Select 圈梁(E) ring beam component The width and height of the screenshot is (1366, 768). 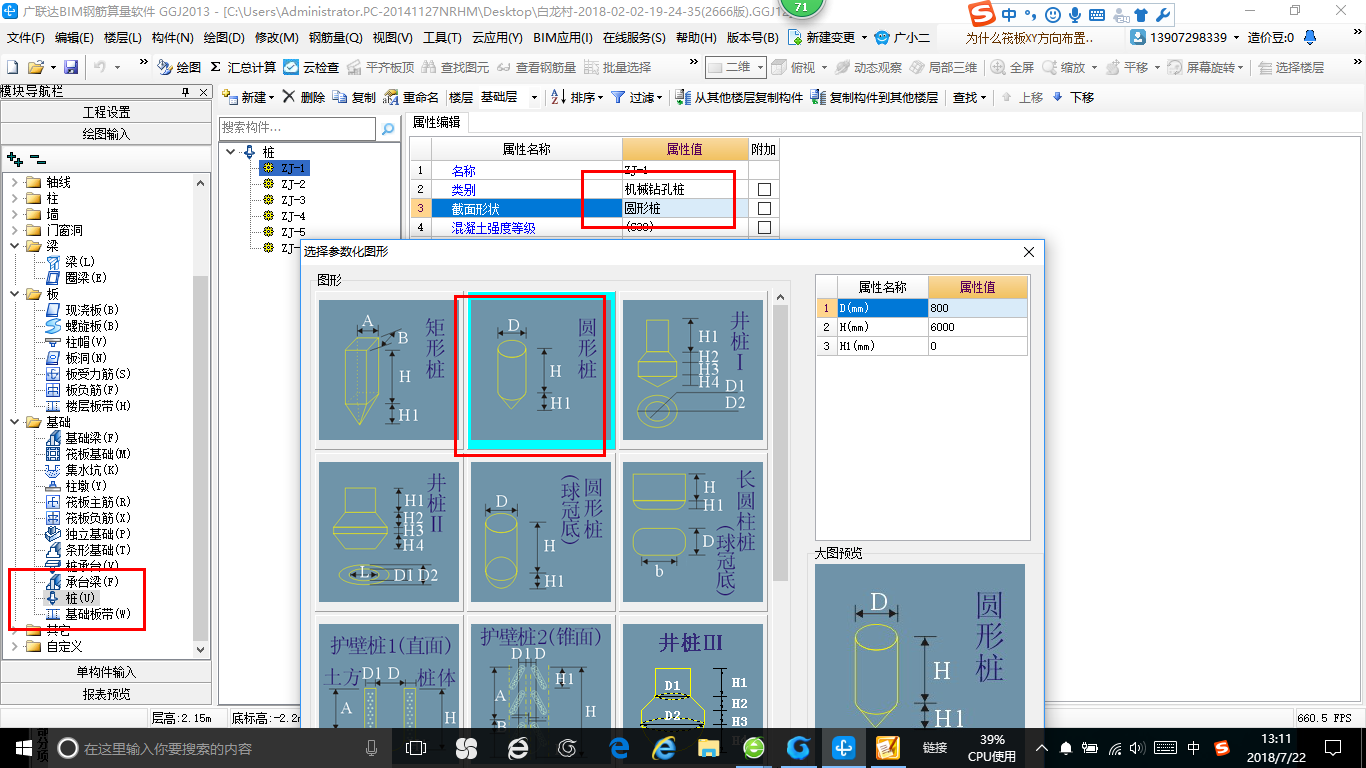coord(77,278)
